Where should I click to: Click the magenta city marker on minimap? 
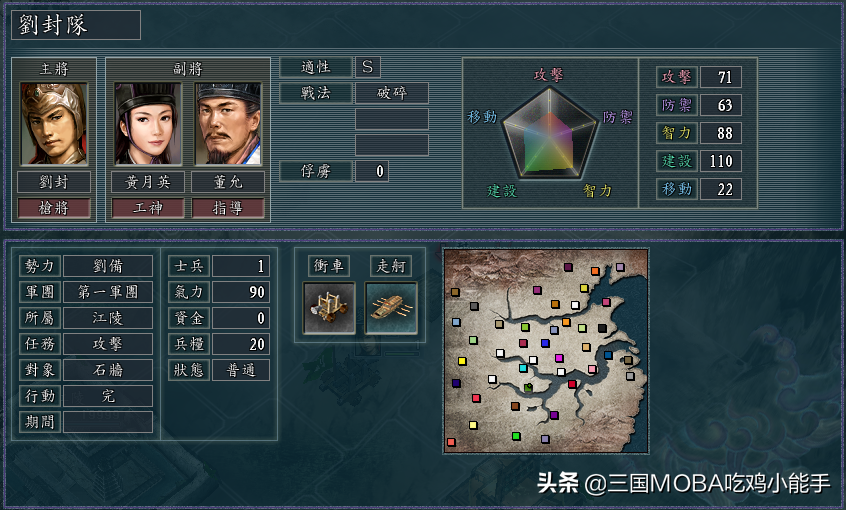click(x=559, y=358)
